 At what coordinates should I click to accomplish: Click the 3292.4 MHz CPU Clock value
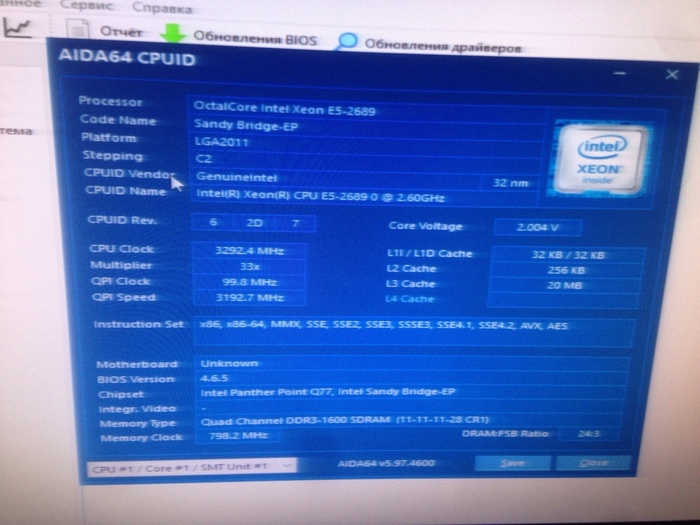tap(249, 250)
